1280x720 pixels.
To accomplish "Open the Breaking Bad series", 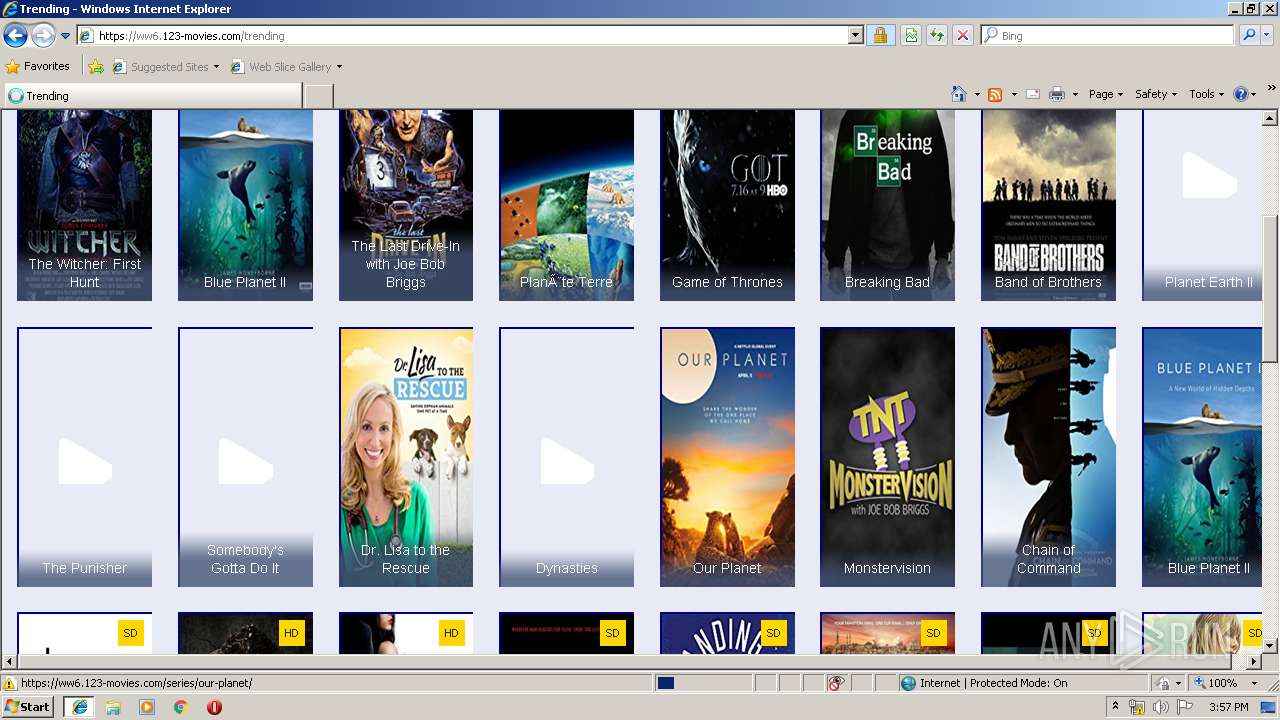I will coord(887,205).
